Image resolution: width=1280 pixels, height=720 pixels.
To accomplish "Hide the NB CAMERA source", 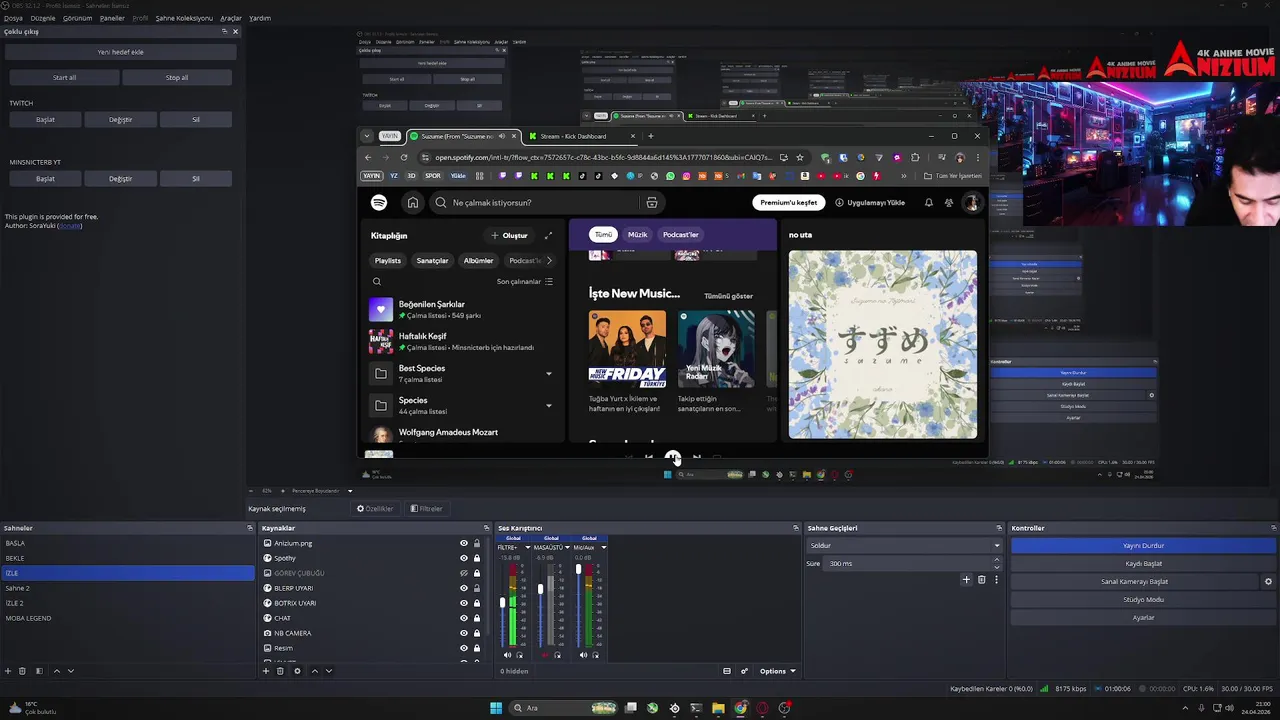I will (463, 633).
